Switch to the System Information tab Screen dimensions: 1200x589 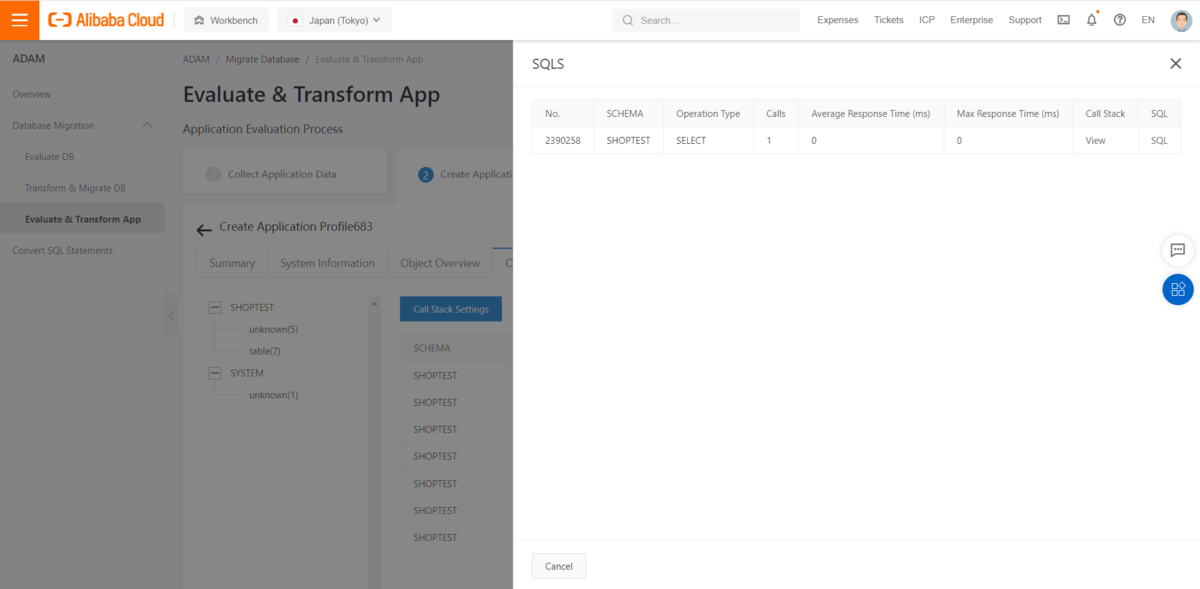tap(327, 263)
